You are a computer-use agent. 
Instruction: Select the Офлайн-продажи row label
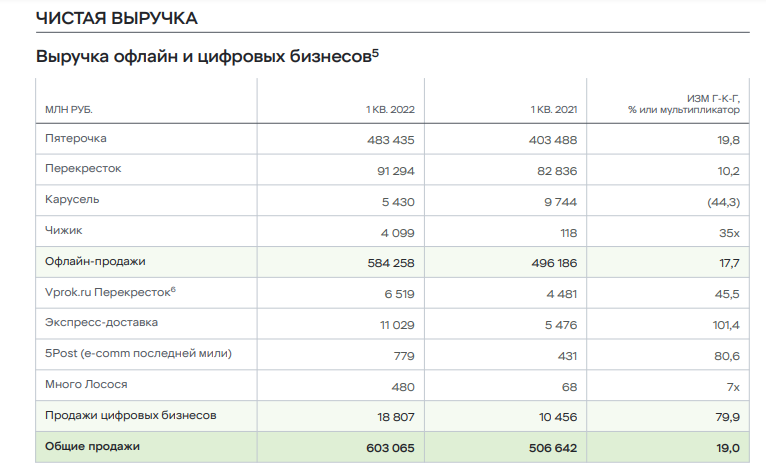tap(95, 261)
